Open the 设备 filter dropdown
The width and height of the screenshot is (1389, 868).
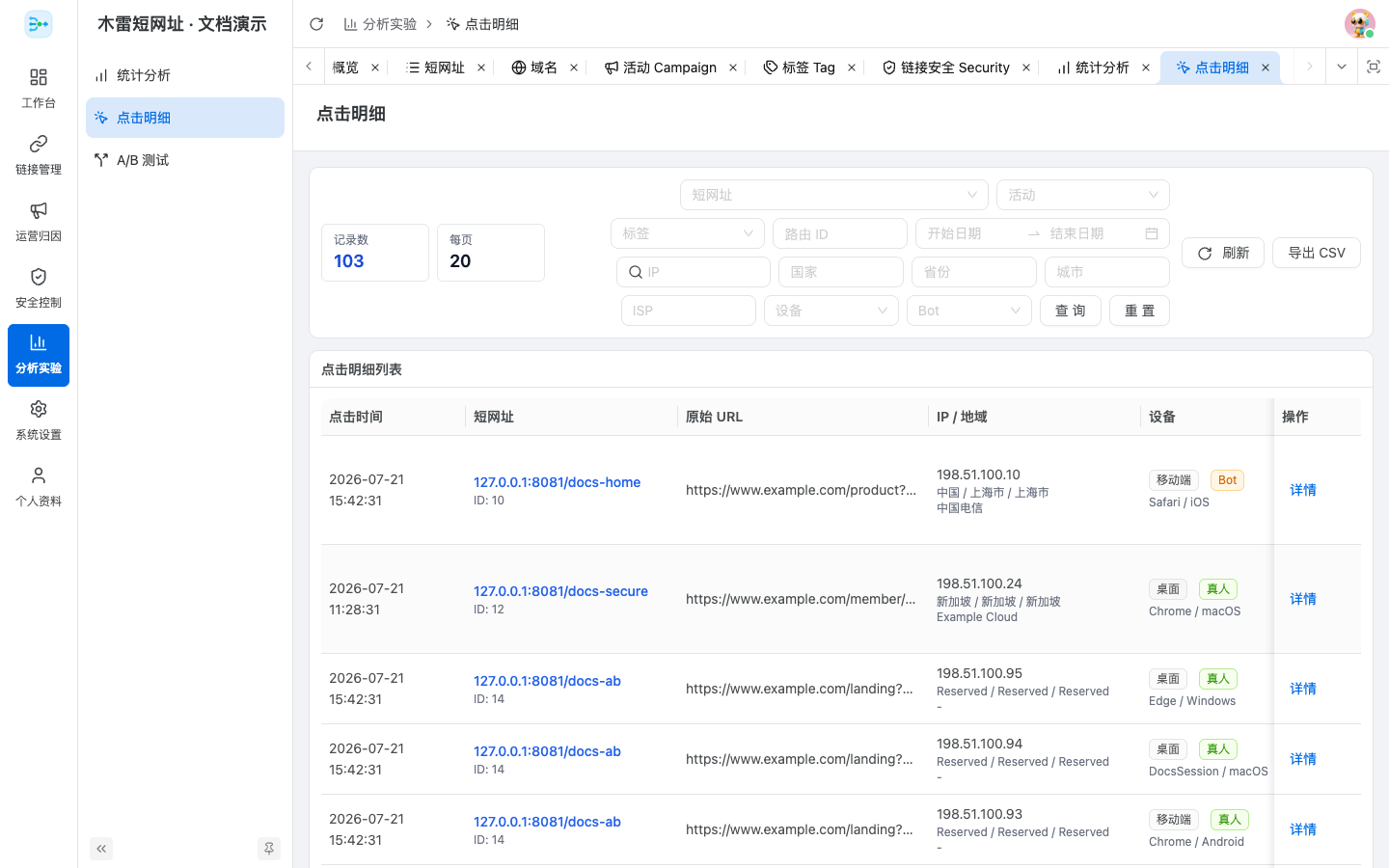tap(831, 311)
